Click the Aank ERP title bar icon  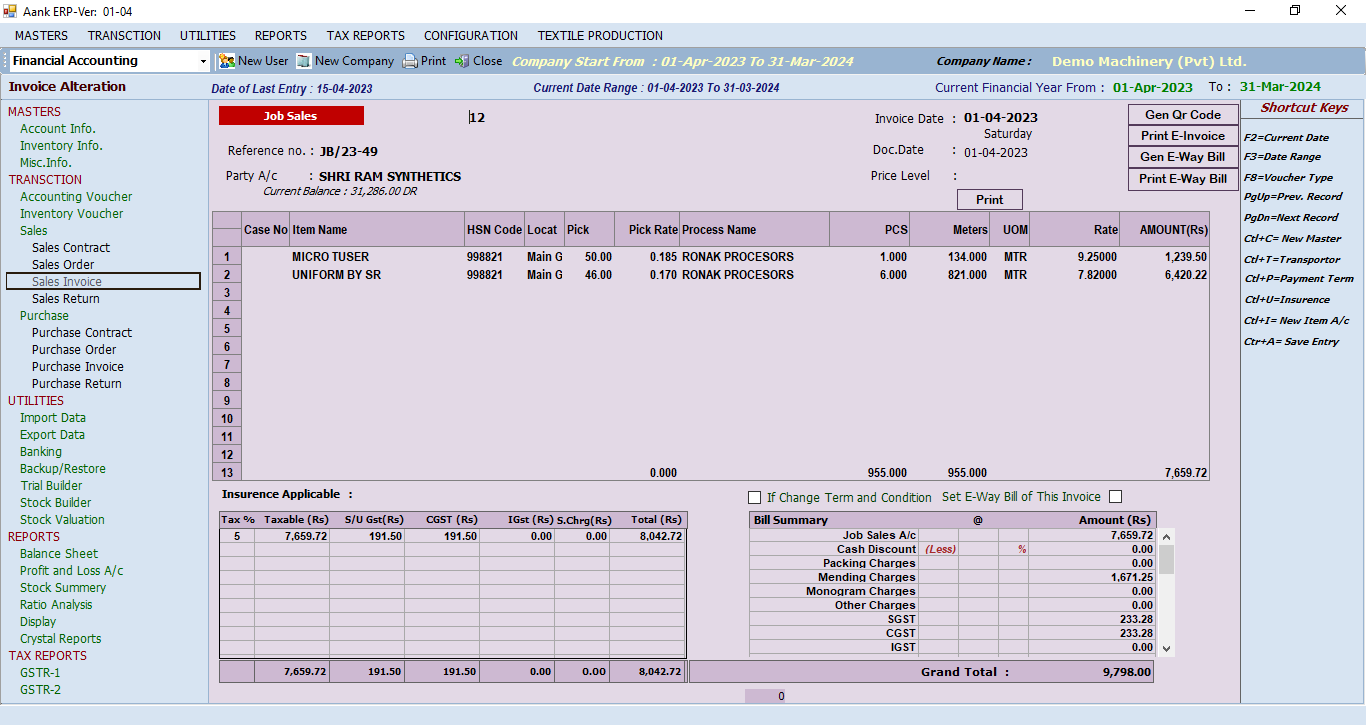[10, 11]
